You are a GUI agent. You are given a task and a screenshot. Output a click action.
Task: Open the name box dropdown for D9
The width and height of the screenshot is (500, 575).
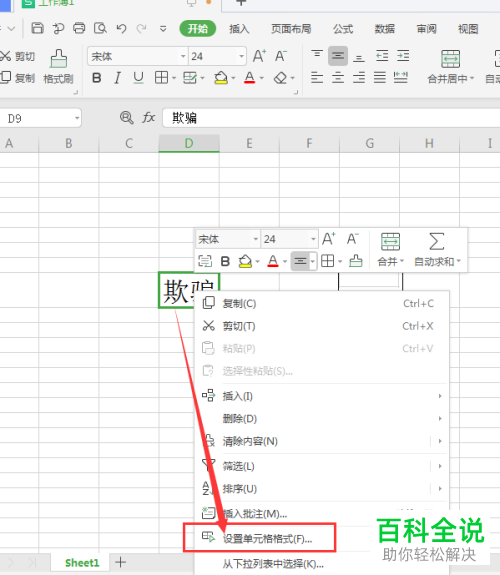point(77,118)
